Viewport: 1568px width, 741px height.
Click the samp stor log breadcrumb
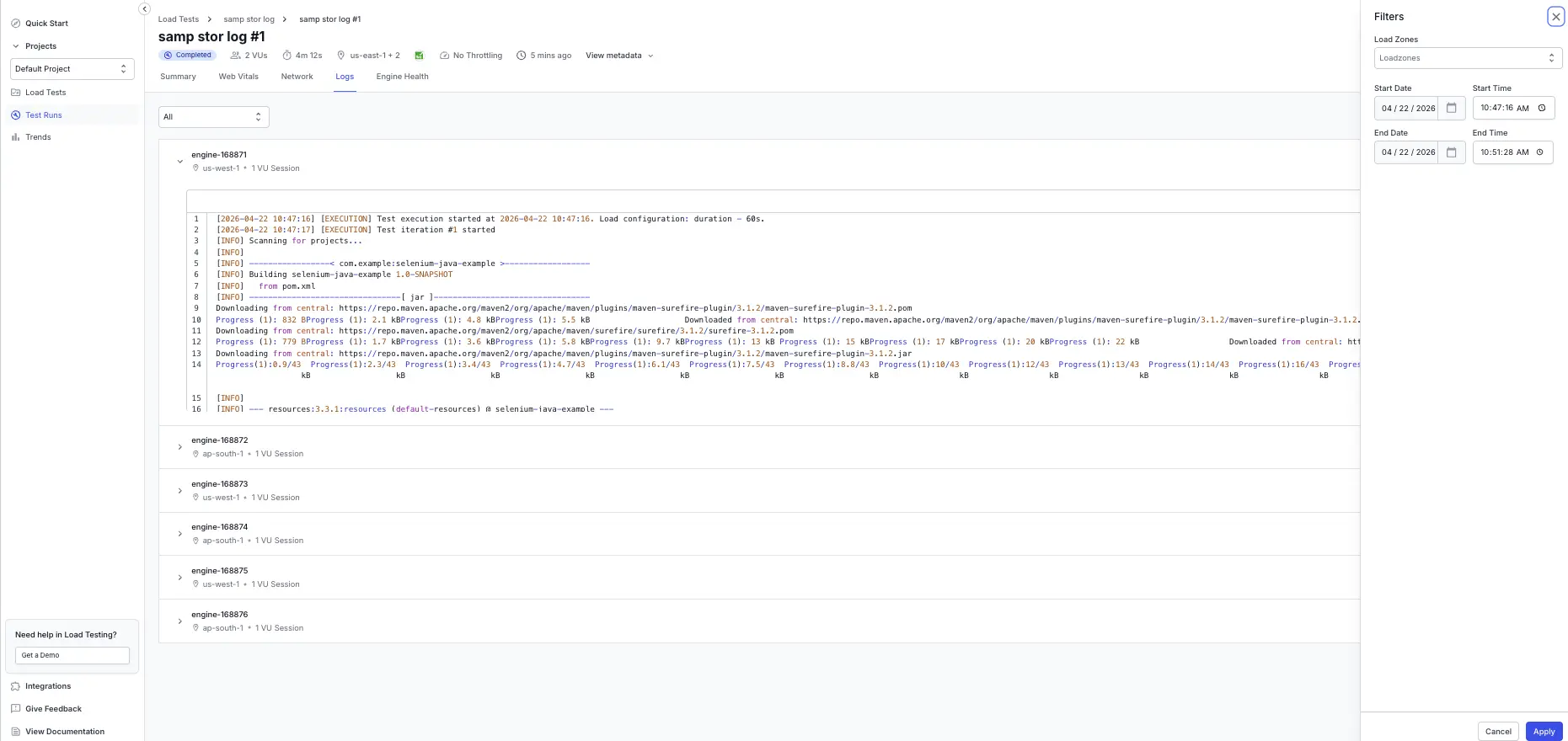[249, 19]
